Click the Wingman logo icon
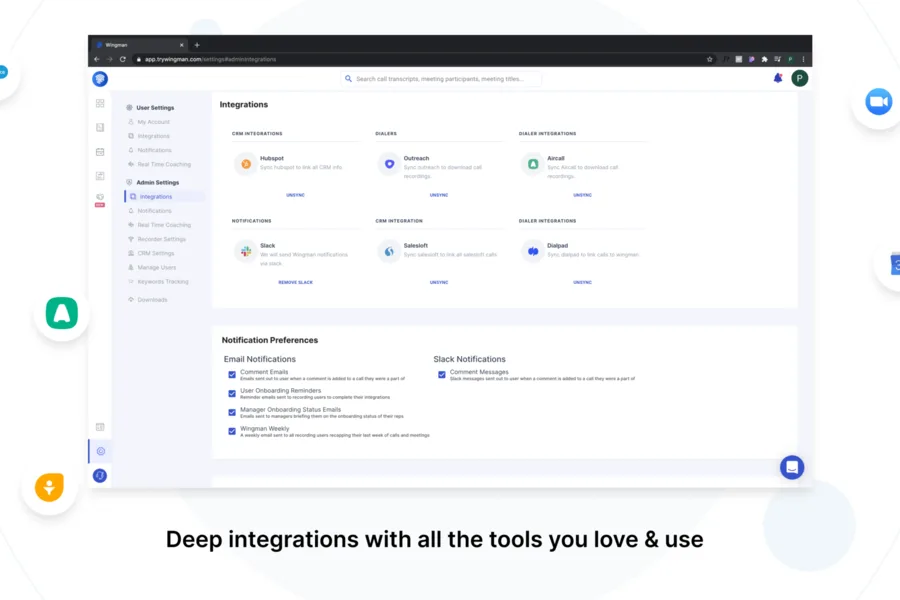 [x=100, y=79]
